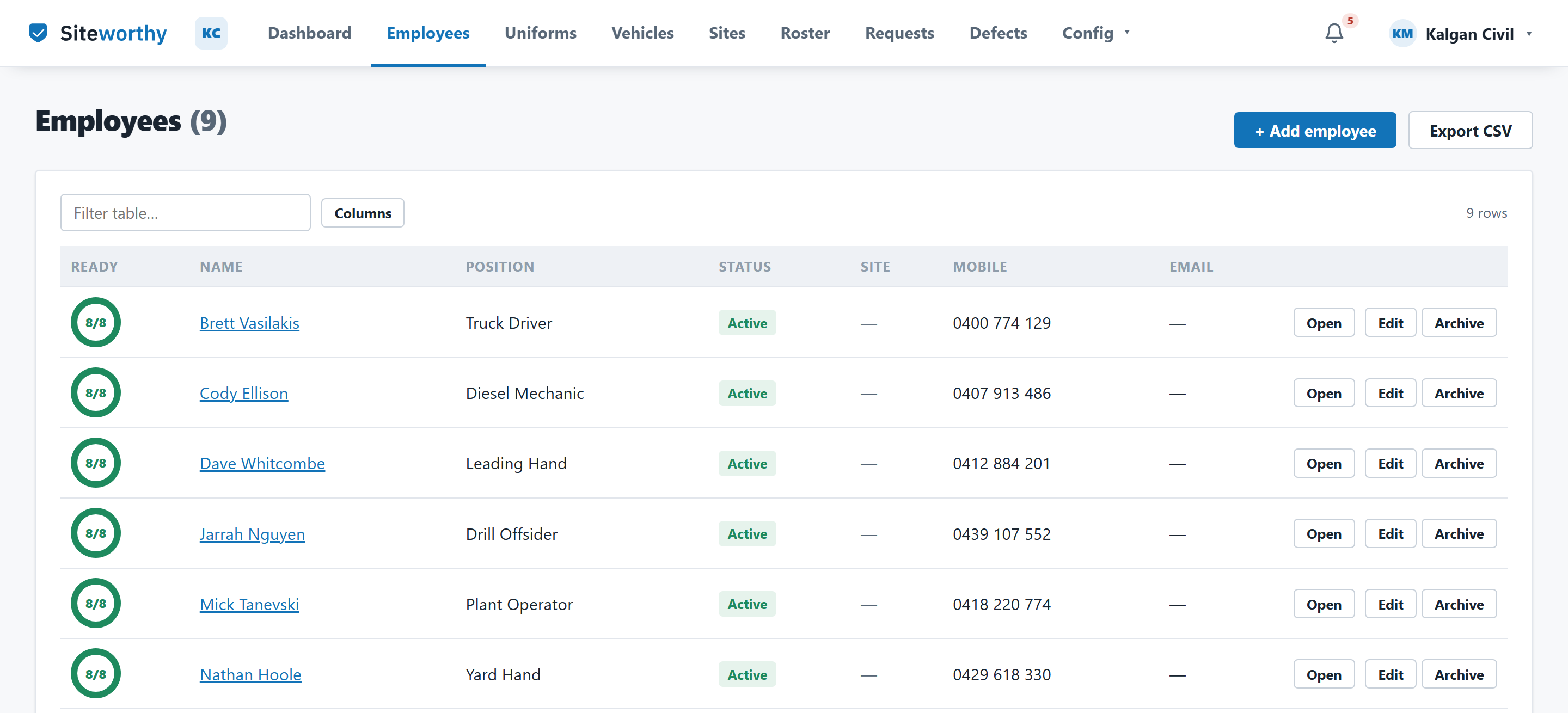Edit the Nathan Hoole record

click(x=1391, y=674)
